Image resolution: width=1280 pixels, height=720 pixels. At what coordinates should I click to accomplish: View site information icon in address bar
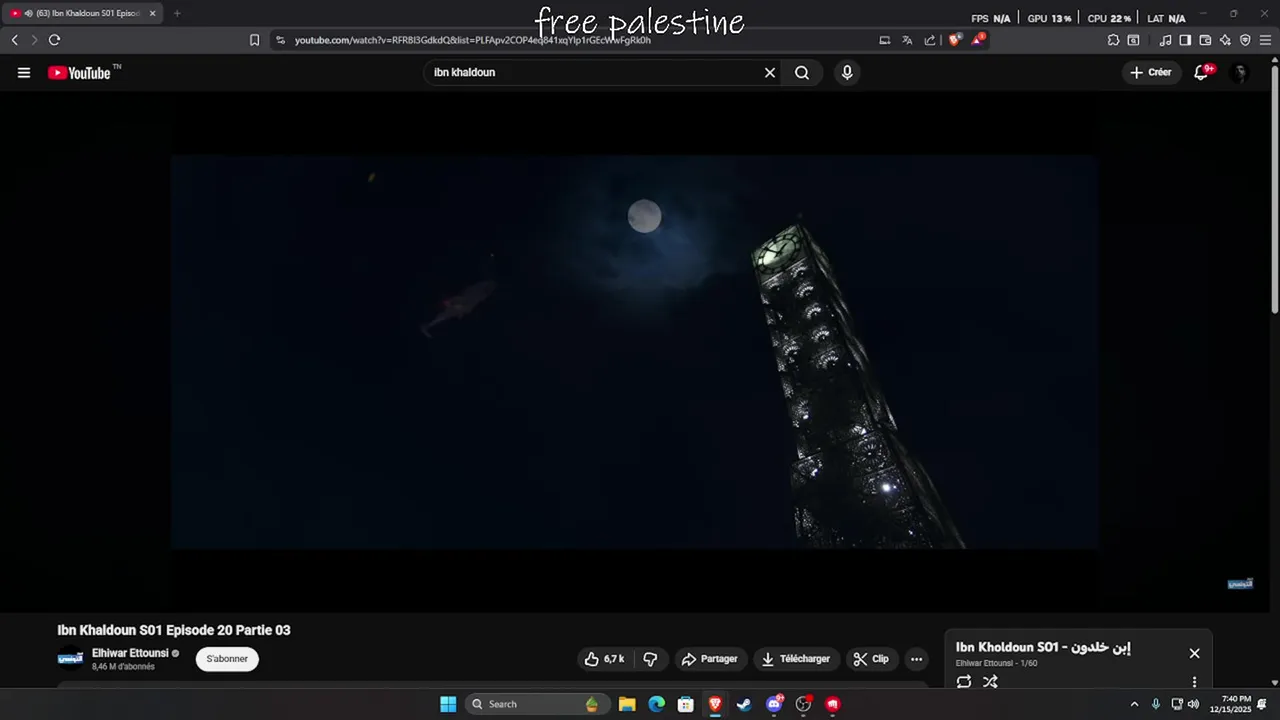[280, 40]
